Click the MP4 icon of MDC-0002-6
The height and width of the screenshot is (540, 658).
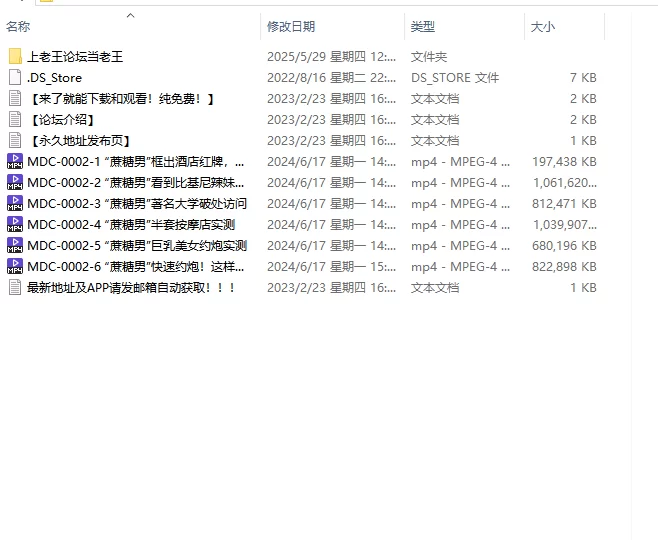point(15,266)
